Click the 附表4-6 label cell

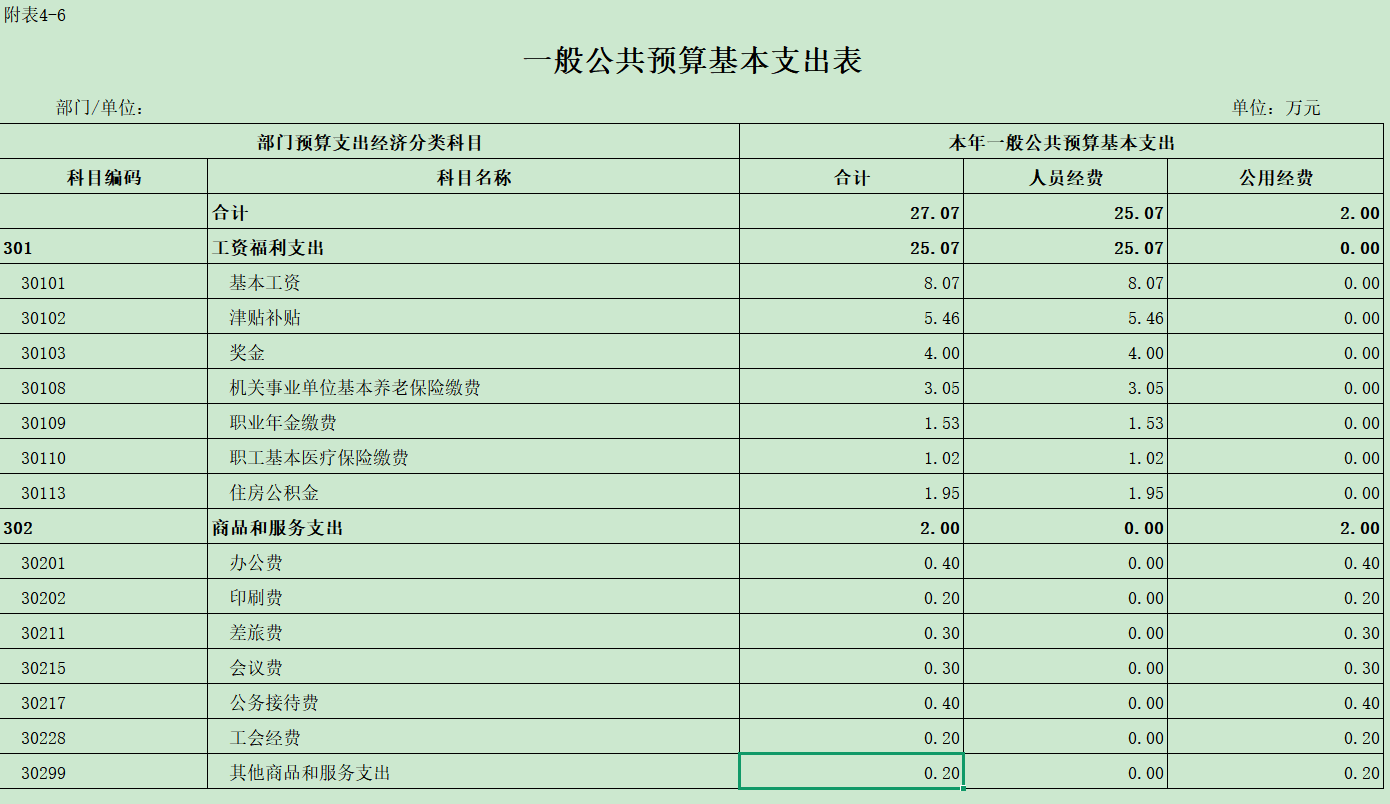[x=35, y=15]
